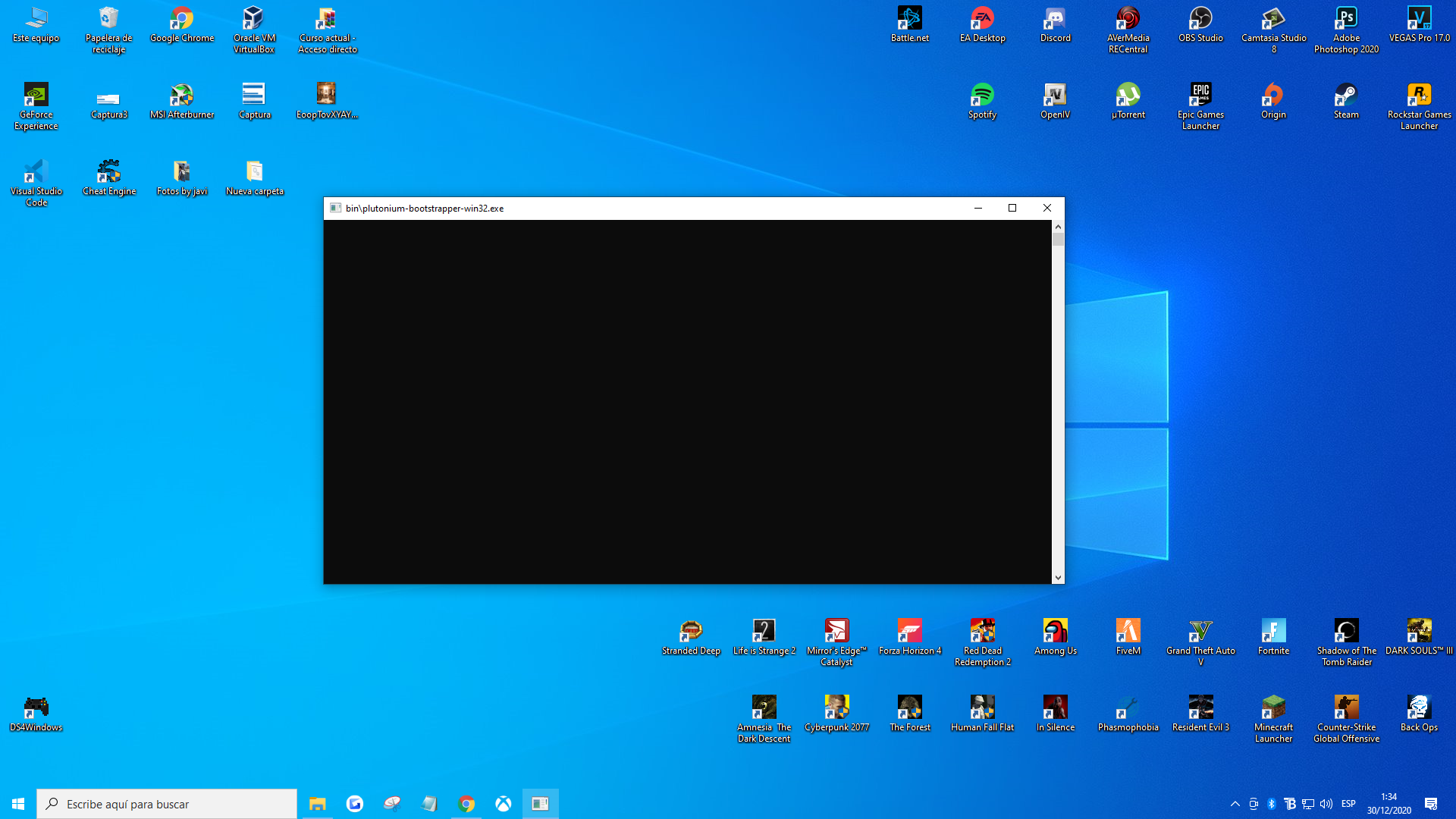This screenshot has height=819, width=1456.
Task: Select the AVerMedia RECentral icon
Action: [x=1128, y=30]
